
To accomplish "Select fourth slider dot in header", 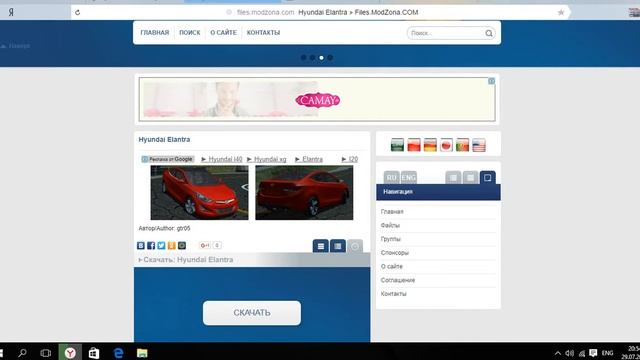I will pyautogui.click(x=330, y=58).
